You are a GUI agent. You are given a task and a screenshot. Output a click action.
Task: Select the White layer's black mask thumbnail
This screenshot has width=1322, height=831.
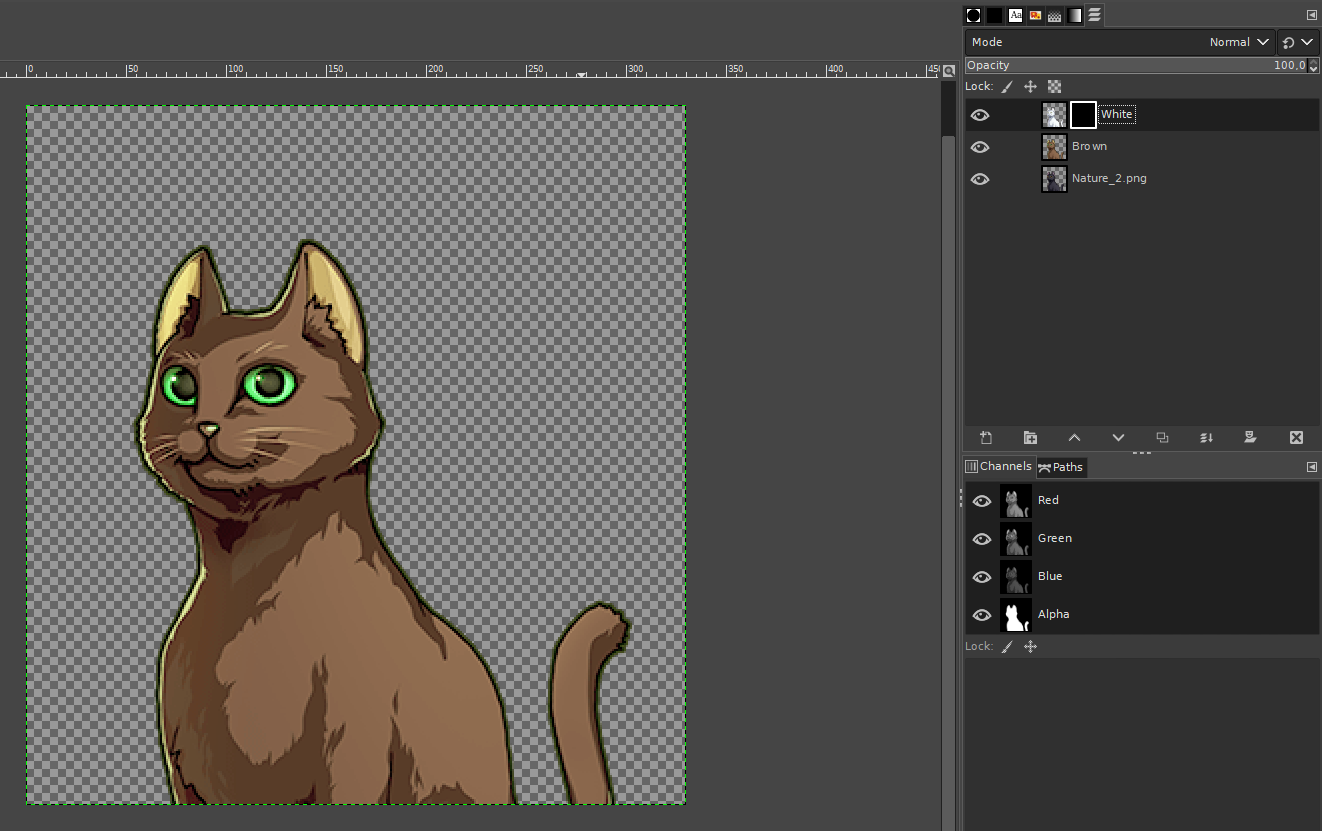tap(1083, 115)
